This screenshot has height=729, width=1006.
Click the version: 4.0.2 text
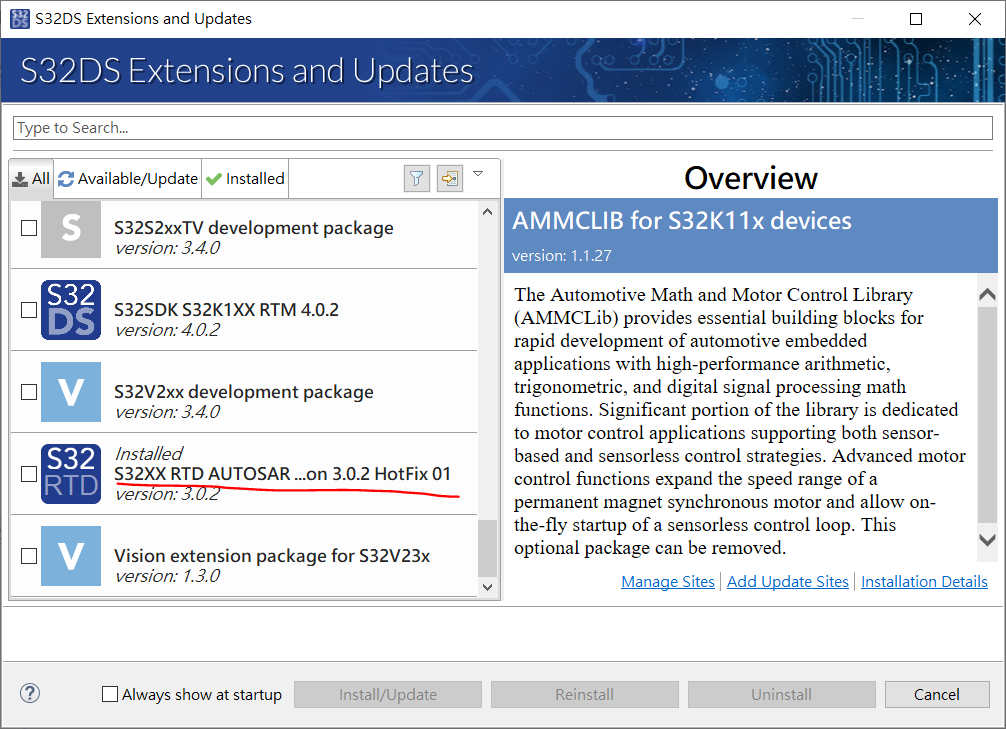tap(167, 330)
